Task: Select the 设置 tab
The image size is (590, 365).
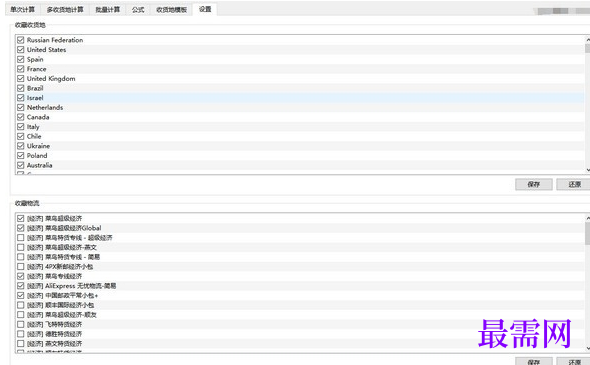Action: 205,9
